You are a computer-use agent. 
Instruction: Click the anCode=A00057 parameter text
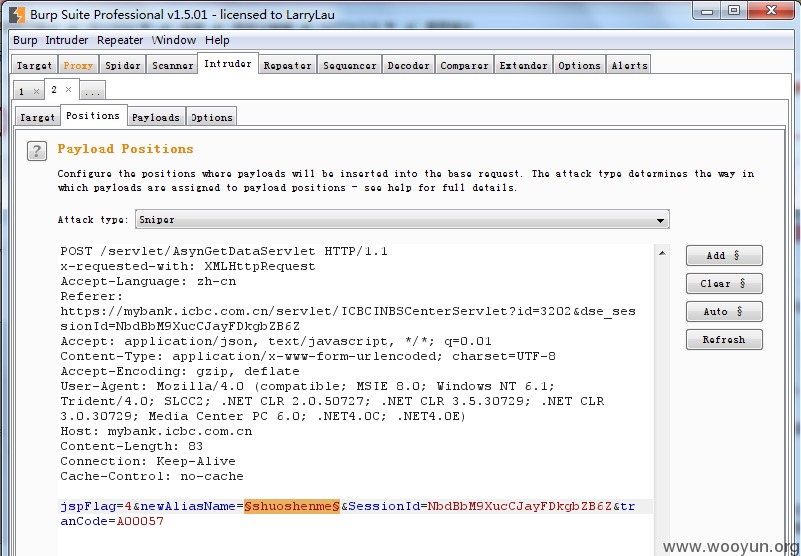112,521
